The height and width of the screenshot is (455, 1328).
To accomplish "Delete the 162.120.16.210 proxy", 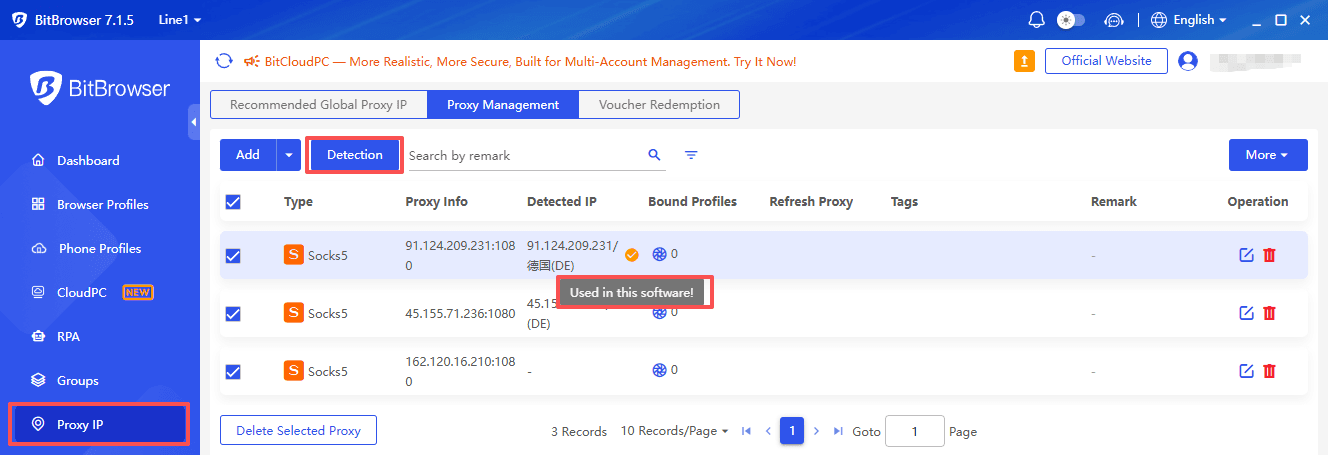I will tap(1270, 371).
